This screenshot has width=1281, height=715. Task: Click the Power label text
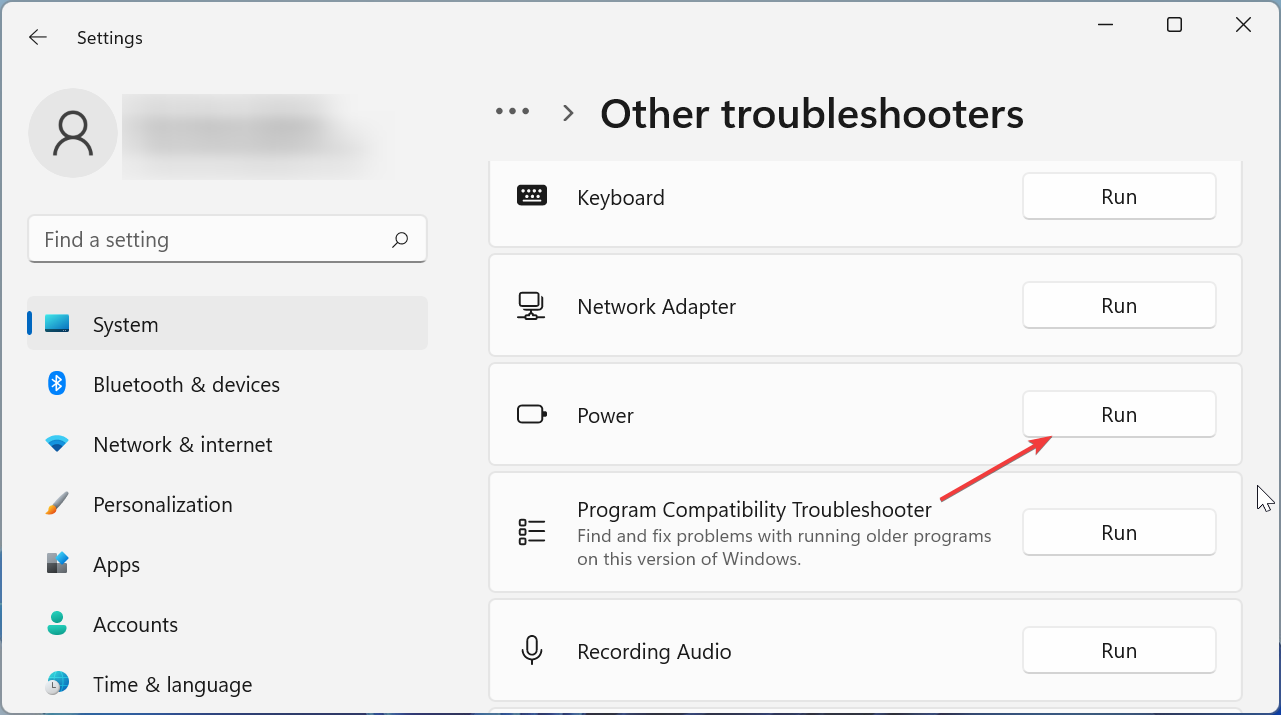click(605, 415)
